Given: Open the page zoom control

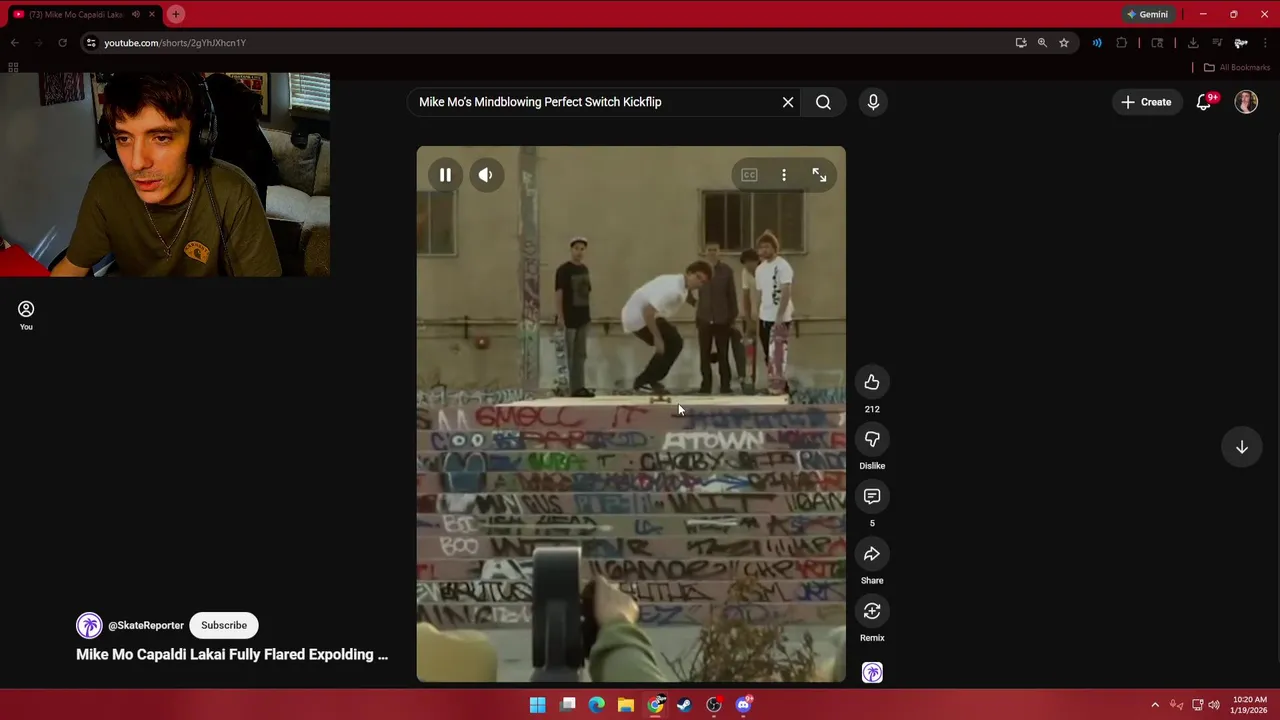Looking at the screenshot, I should click(x=1042, y=43).
